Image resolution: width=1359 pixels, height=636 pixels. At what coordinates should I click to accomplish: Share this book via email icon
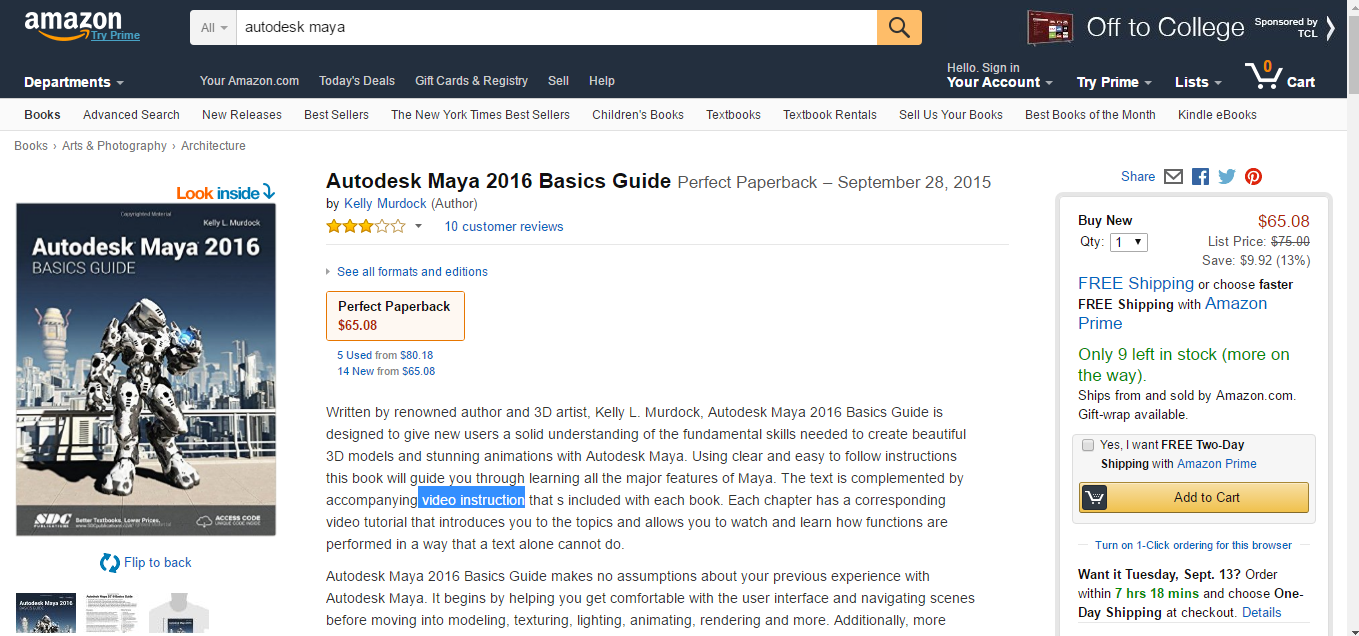coord(1174,177)
